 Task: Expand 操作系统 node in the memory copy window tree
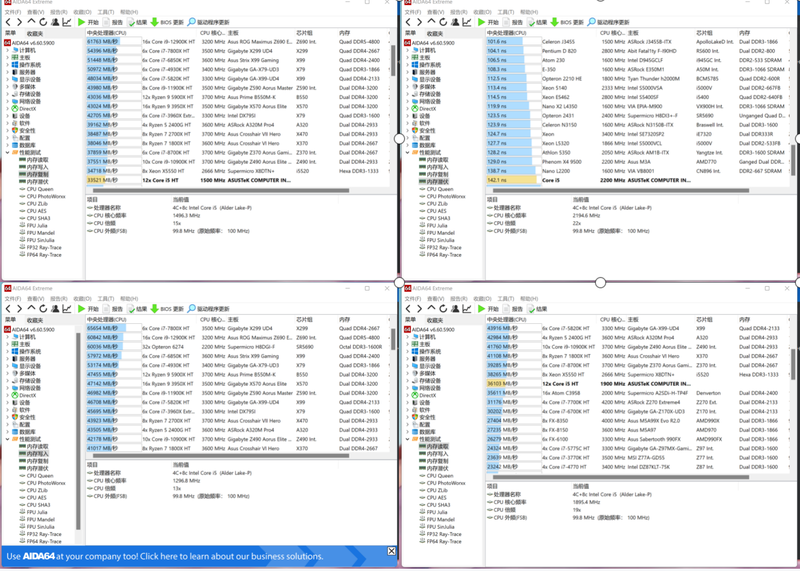click(x=7, y=65)
